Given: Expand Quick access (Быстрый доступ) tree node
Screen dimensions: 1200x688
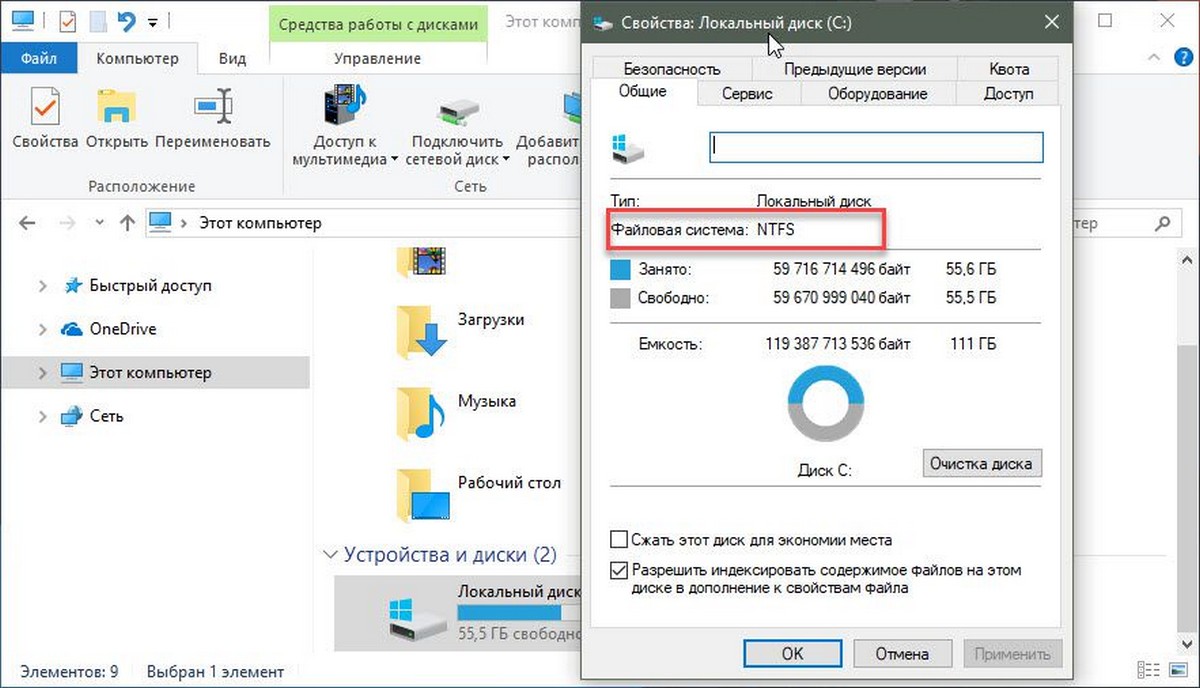Looking at the screenshot, I should (x=42, y=286).
